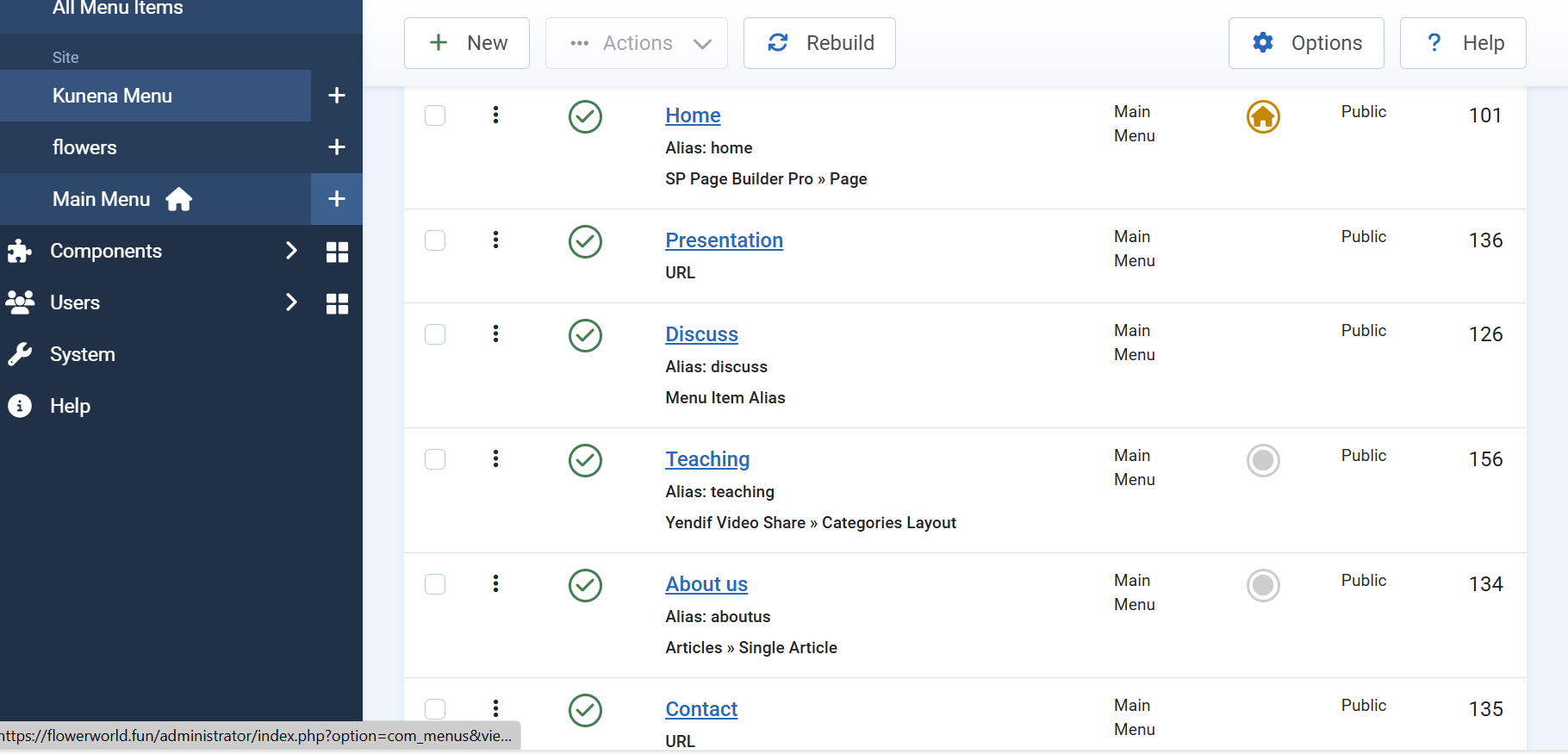Click the toolbar Help button
1568x754 pixels.
click(1463, 43)
